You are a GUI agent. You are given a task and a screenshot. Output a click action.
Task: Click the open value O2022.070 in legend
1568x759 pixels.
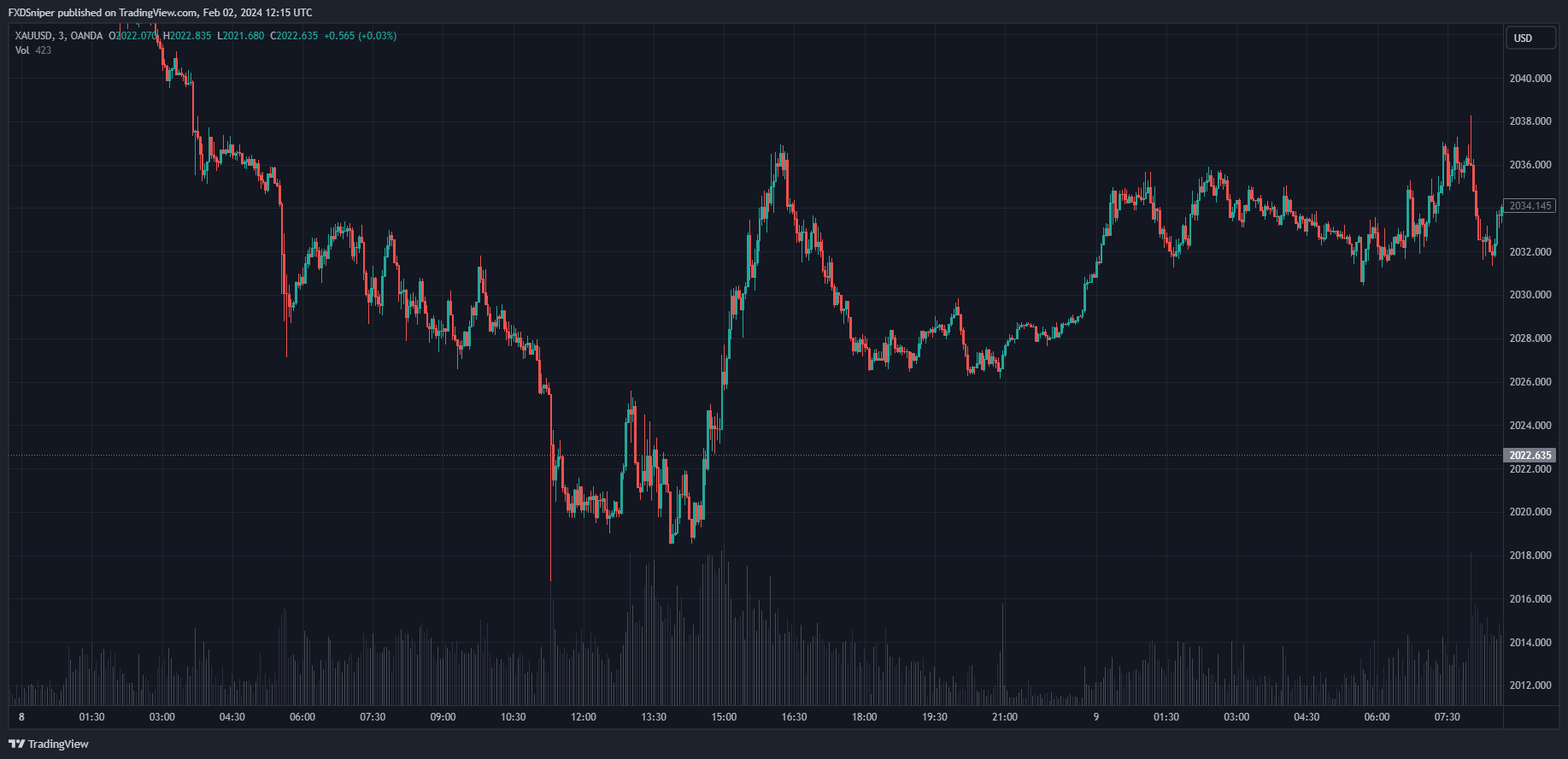(x=134, y=36)
